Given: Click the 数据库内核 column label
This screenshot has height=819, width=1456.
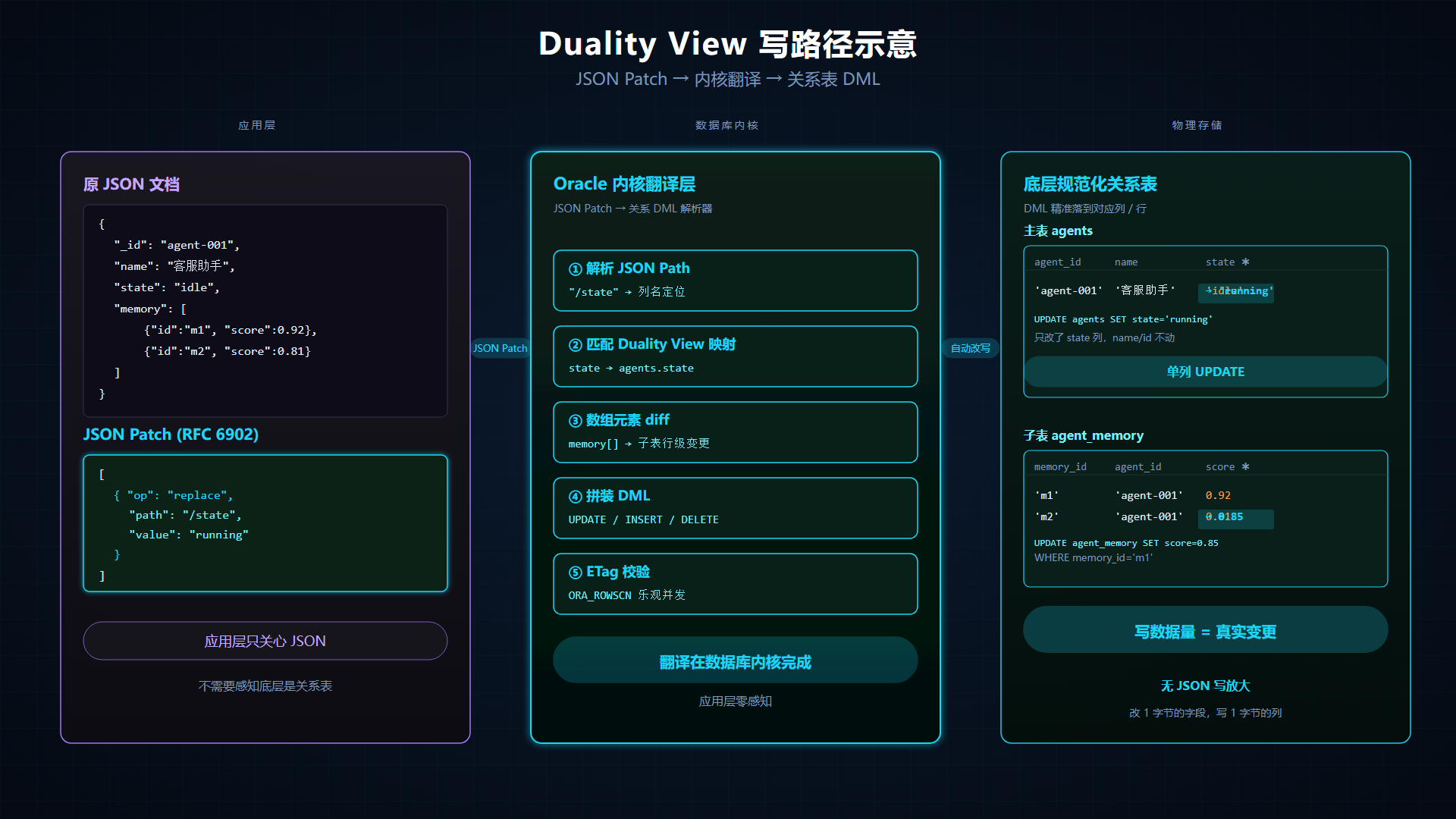Looking at the screenshot, I should (x=727, y=125).
